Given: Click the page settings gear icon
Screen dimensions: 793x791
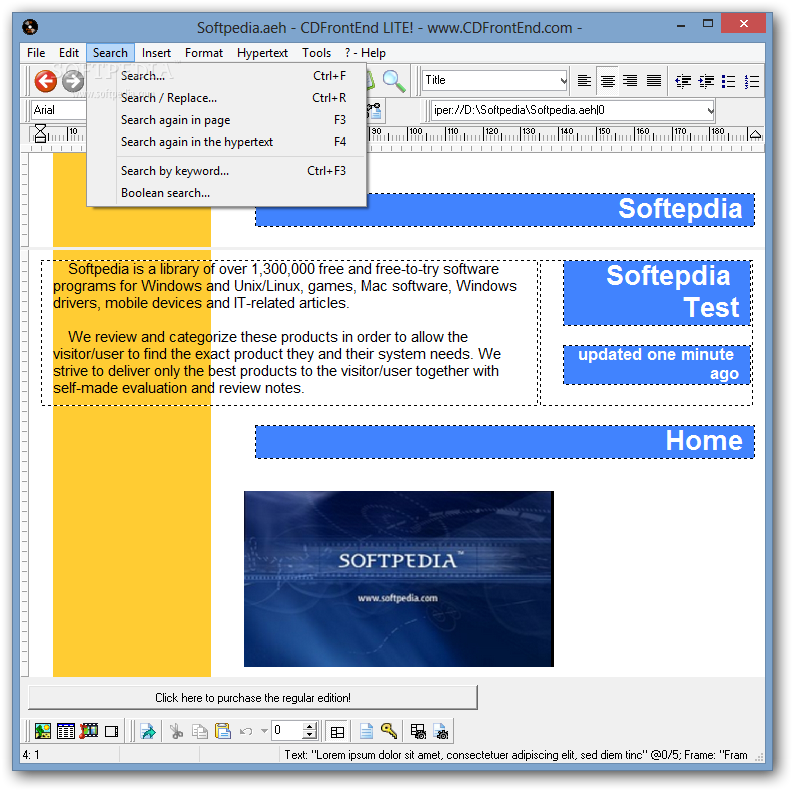Looking at the screenshot, I should click(x=441, y=731).
